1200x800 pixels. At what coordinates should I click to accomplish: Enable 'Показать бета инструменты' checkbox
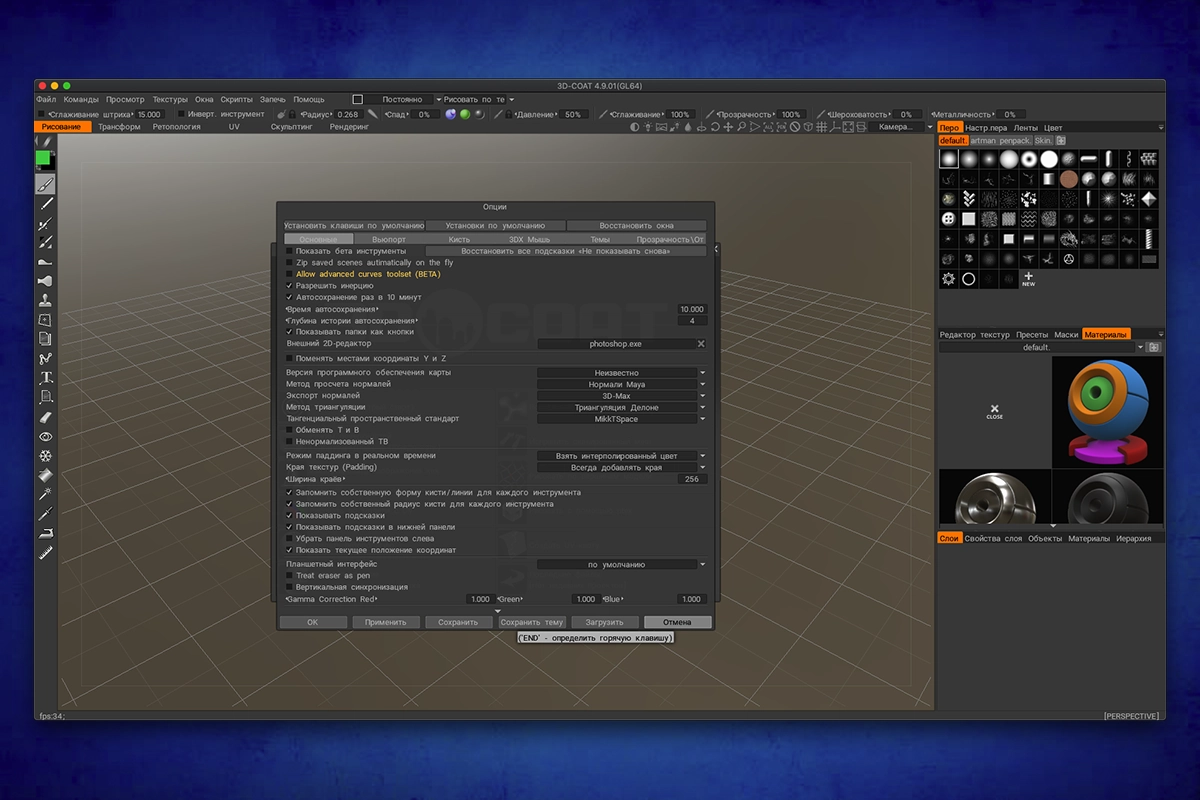point(289,251)
